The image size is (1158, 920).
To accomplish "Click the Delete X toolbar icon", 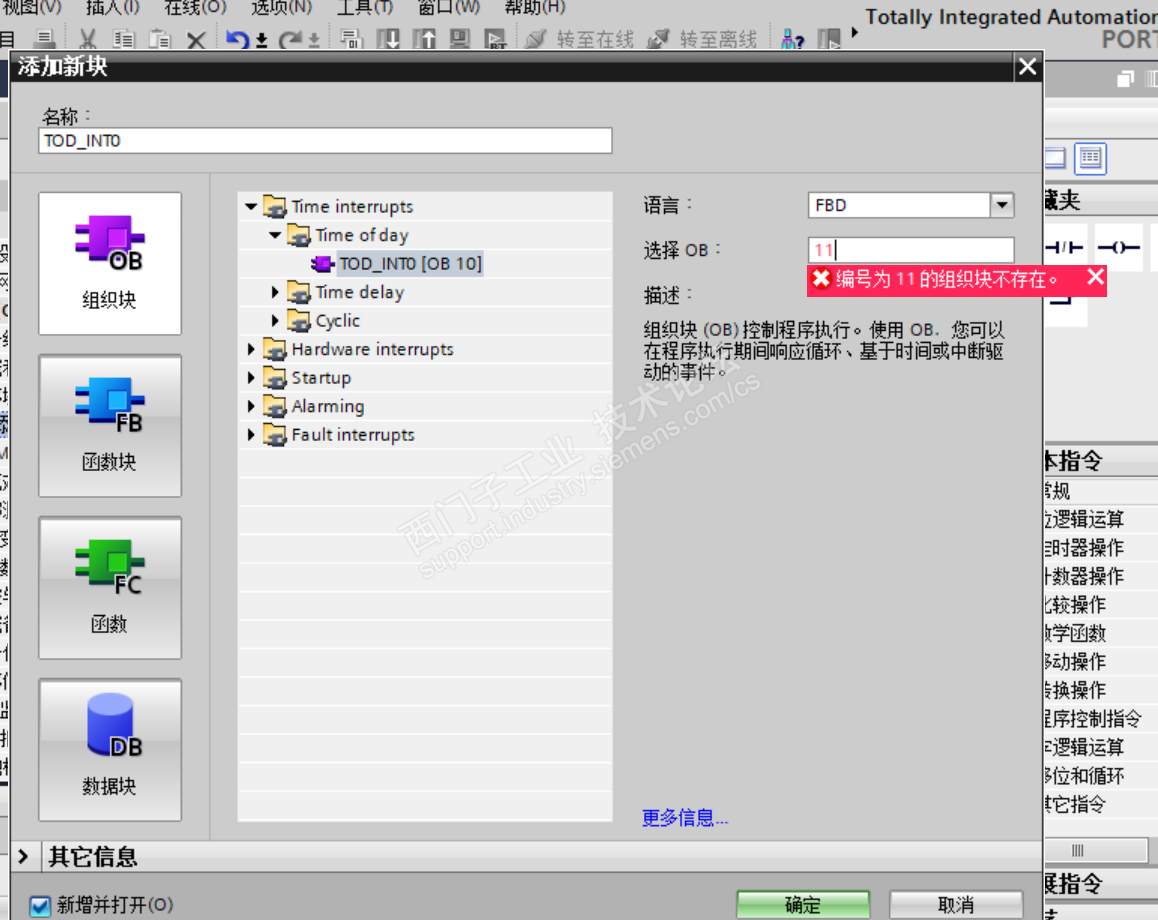I will [196, 39].
